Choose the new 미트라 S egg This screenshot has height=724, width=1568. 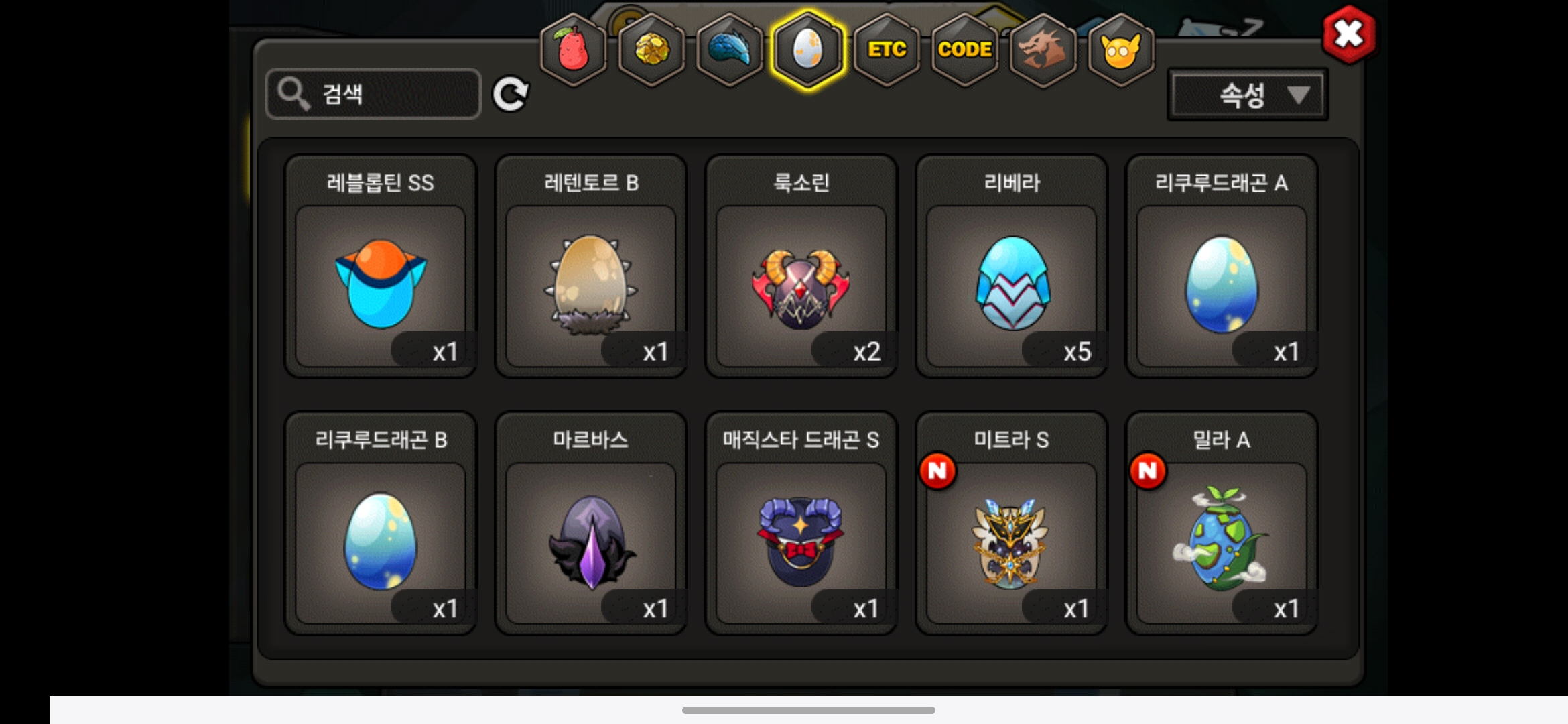[1012, 523]
